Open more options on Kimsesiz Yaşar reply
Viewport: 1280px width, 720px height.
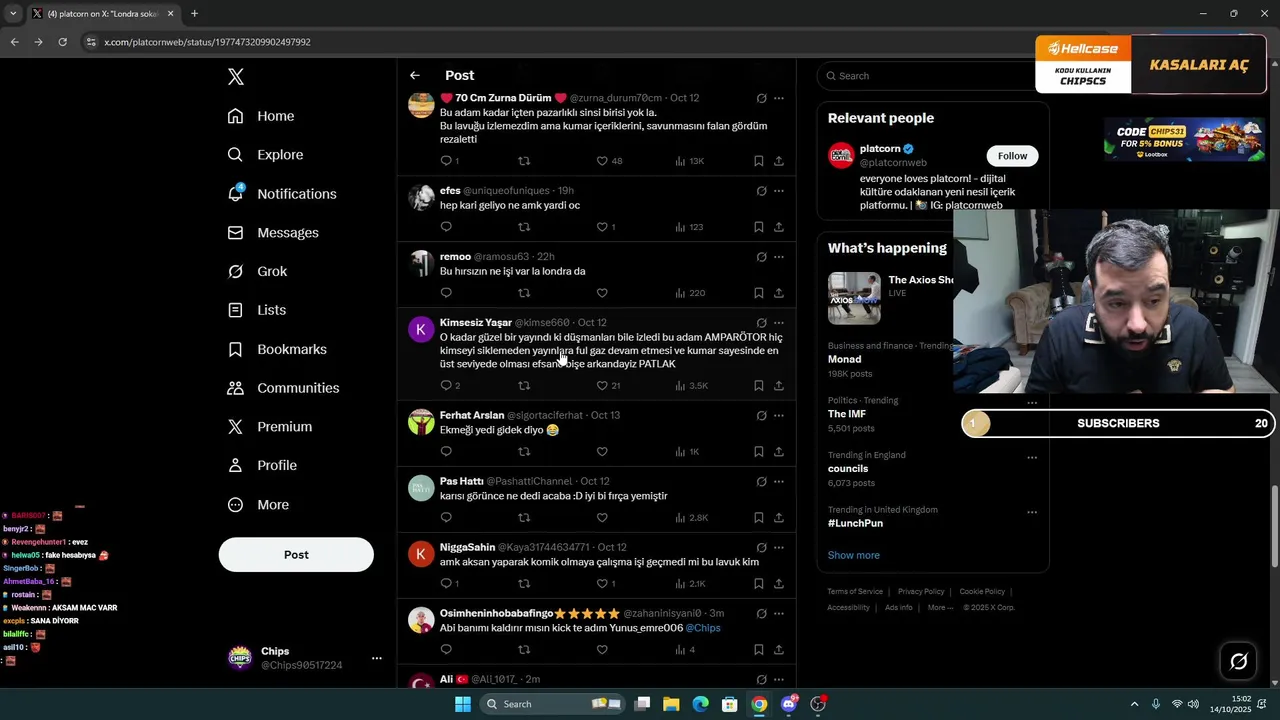point(779,323)
